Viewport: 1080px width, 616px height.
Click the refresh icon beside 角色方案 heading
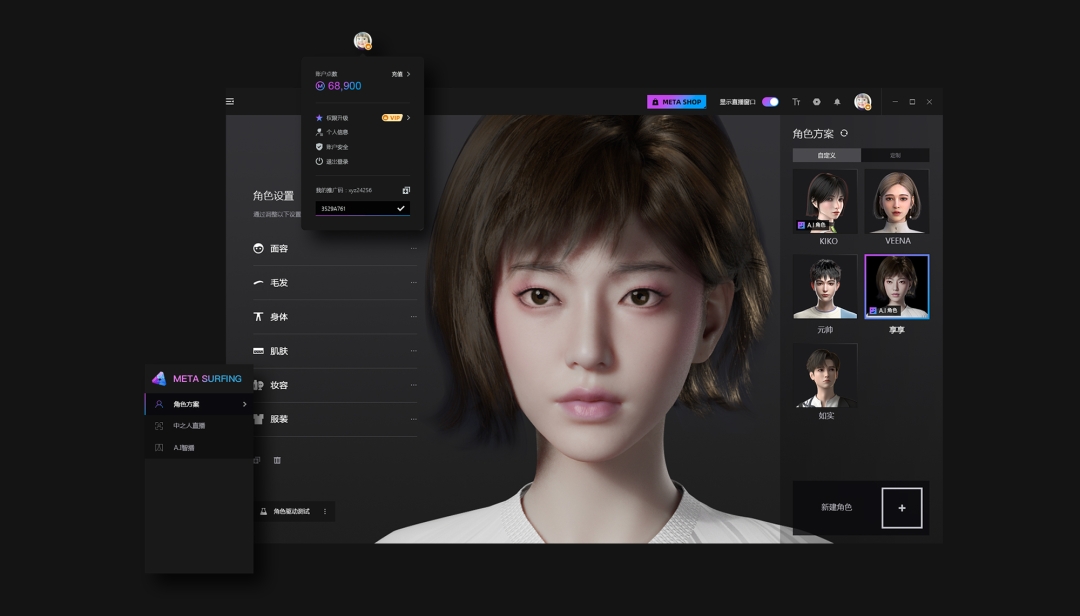coord(844,133)
